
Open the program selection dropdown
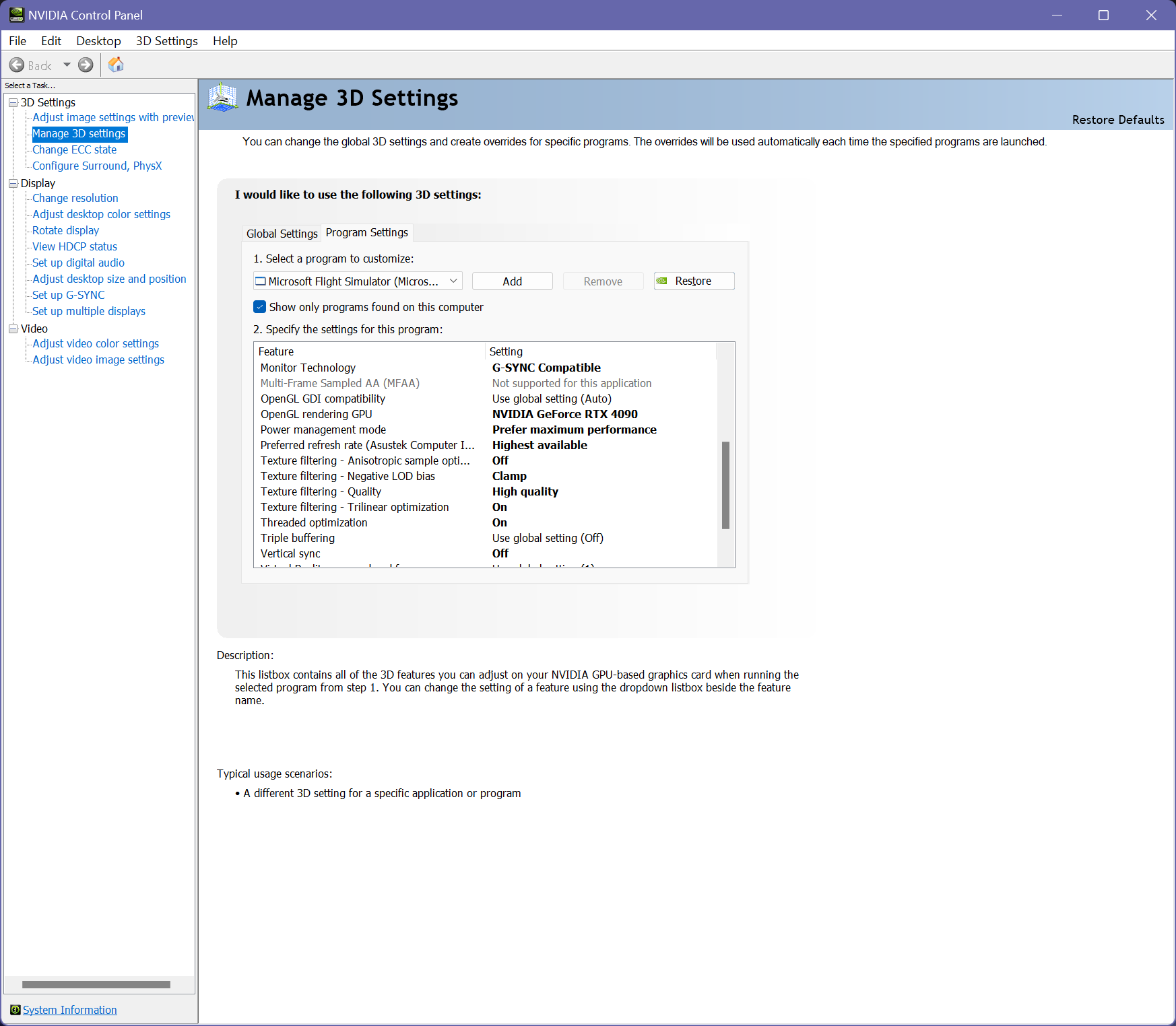point(453,281)
